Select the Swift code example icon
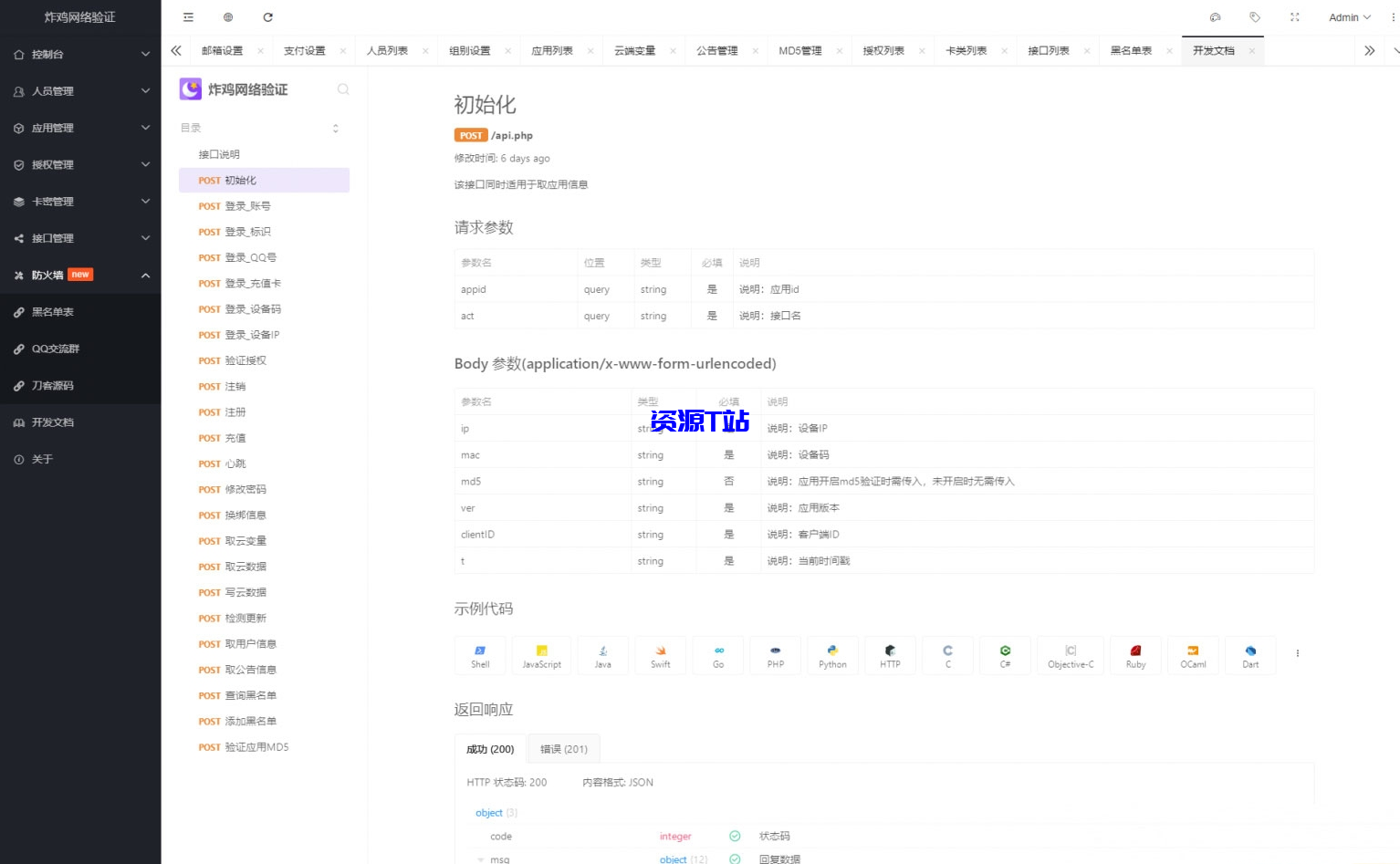 tap(660, 654)
